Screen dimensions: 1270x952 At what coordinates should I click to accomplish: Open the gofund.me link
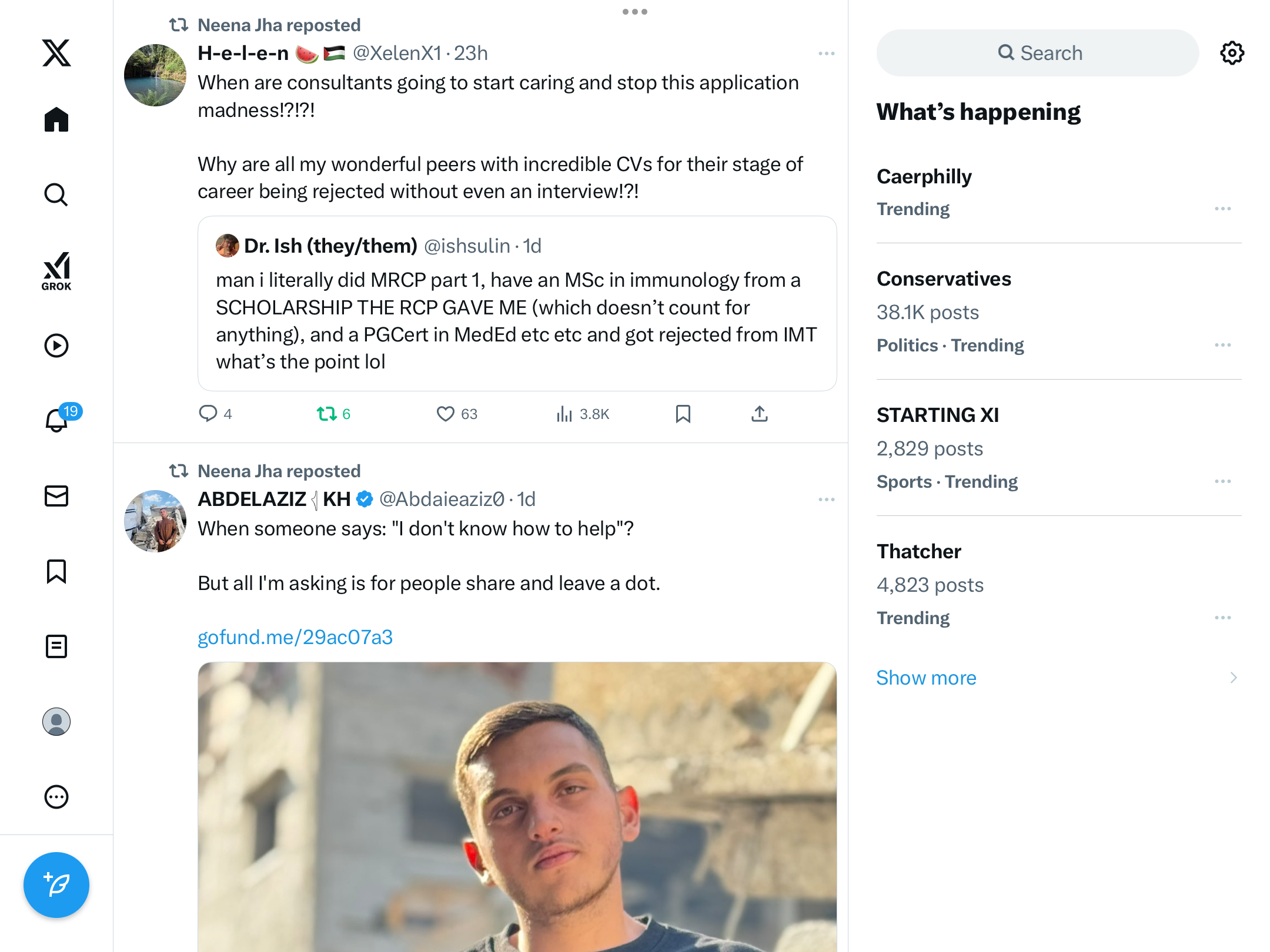(x=295, y=637)
